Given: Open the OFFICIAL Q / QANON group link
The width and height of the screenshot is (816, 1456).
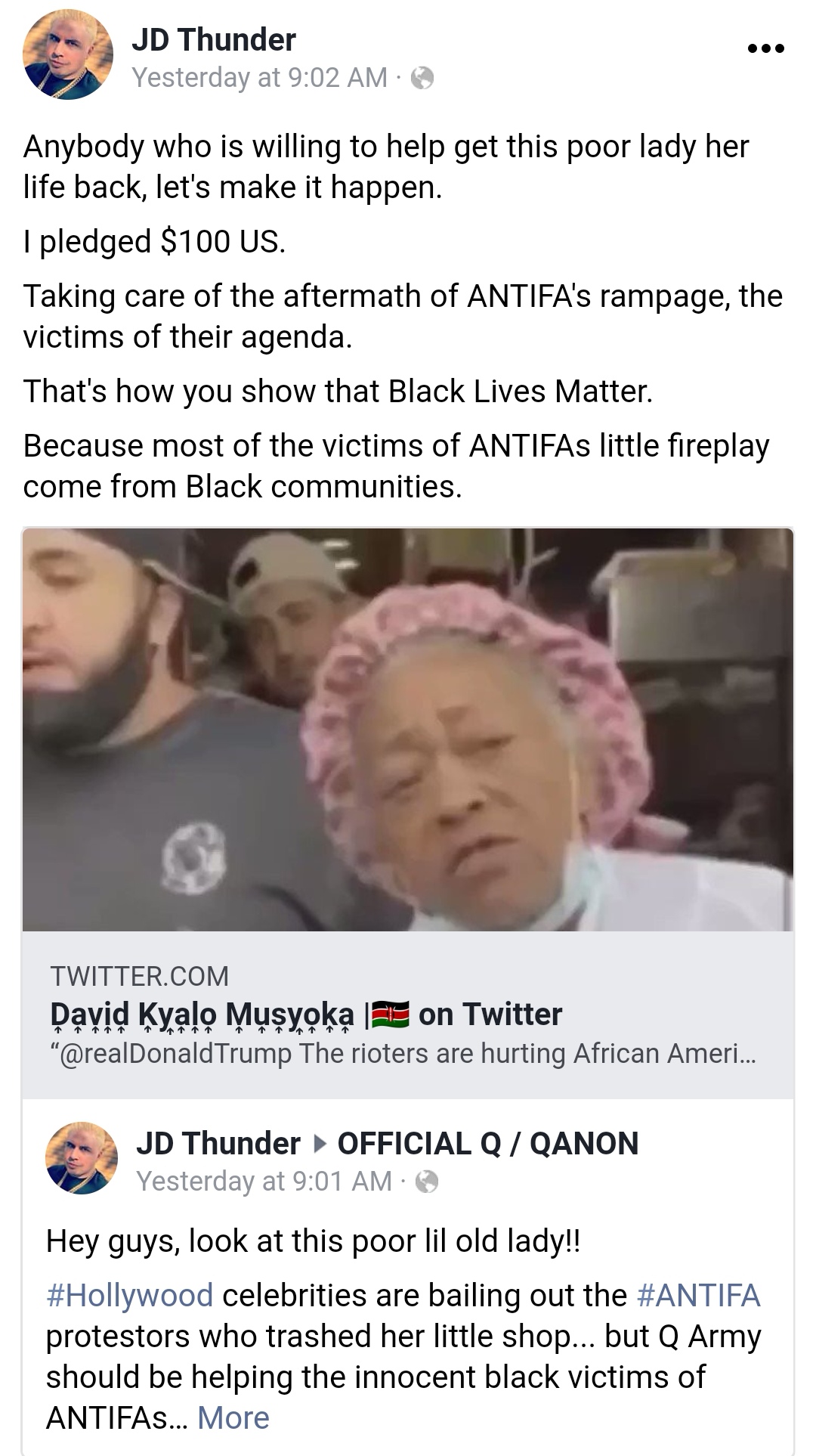Looking at the screenshot, I should 488,1144.
